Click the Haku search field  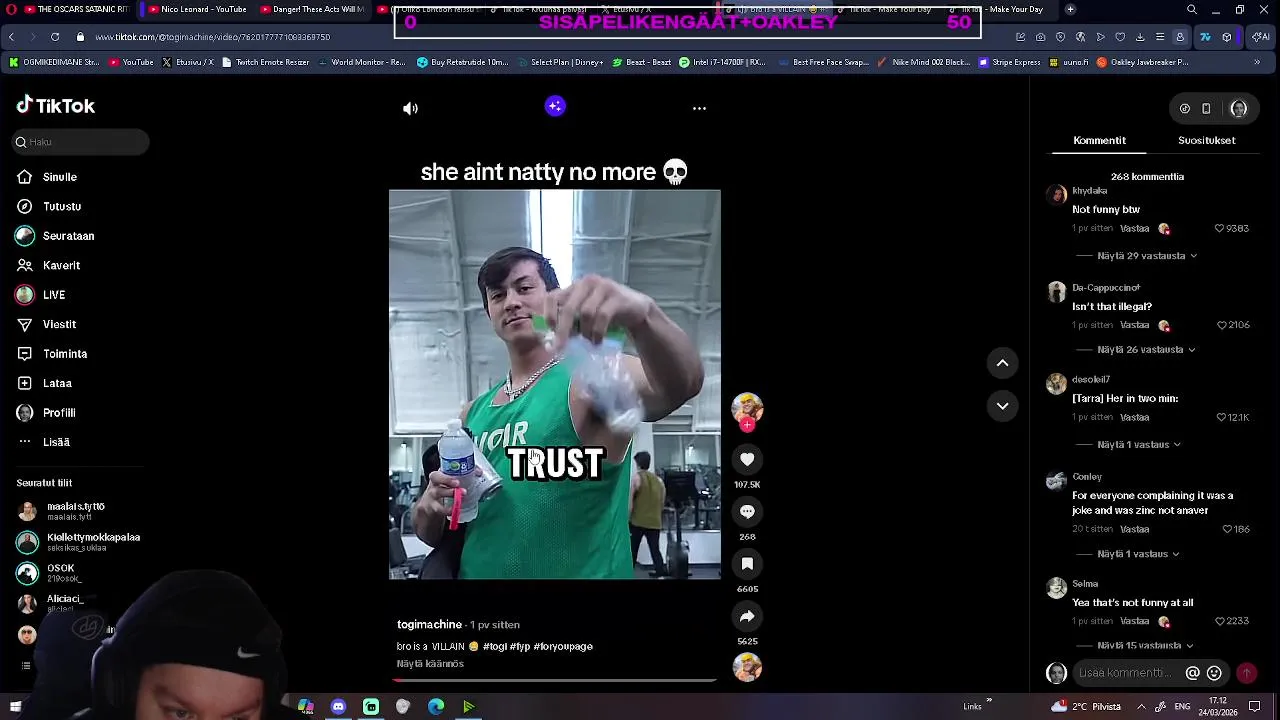click(x=80, y=142)
